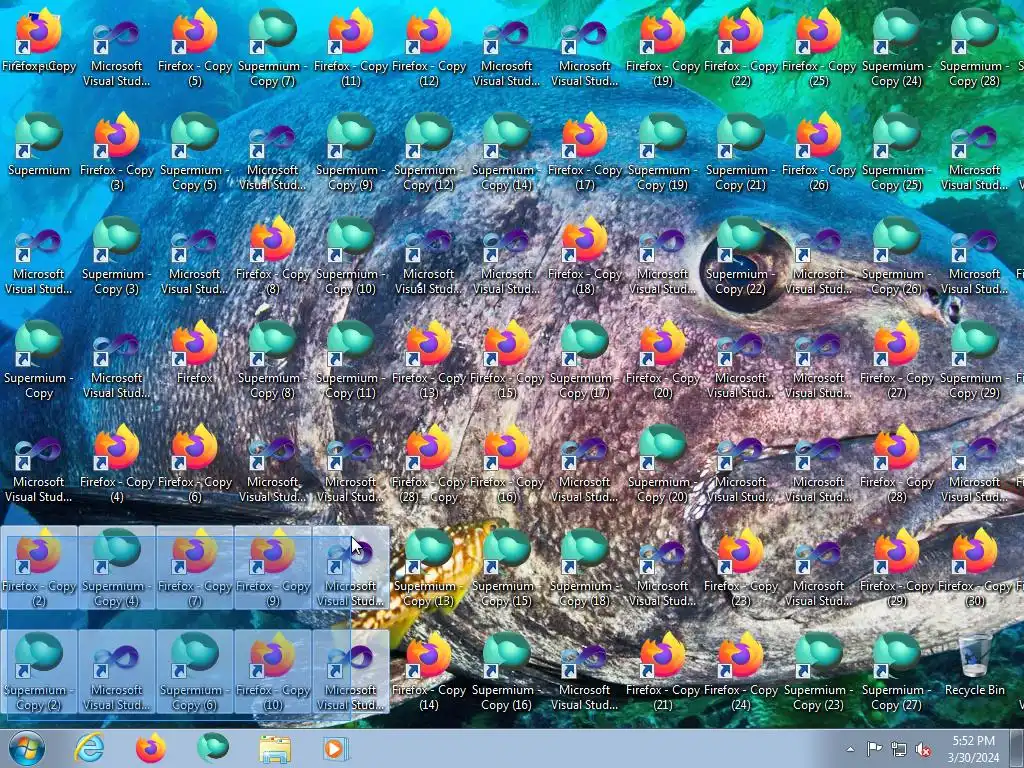Viewport: 1024px width, 768px height.
Task: Click Supermium - Copy (12) icon
Action: pos(428,152)
